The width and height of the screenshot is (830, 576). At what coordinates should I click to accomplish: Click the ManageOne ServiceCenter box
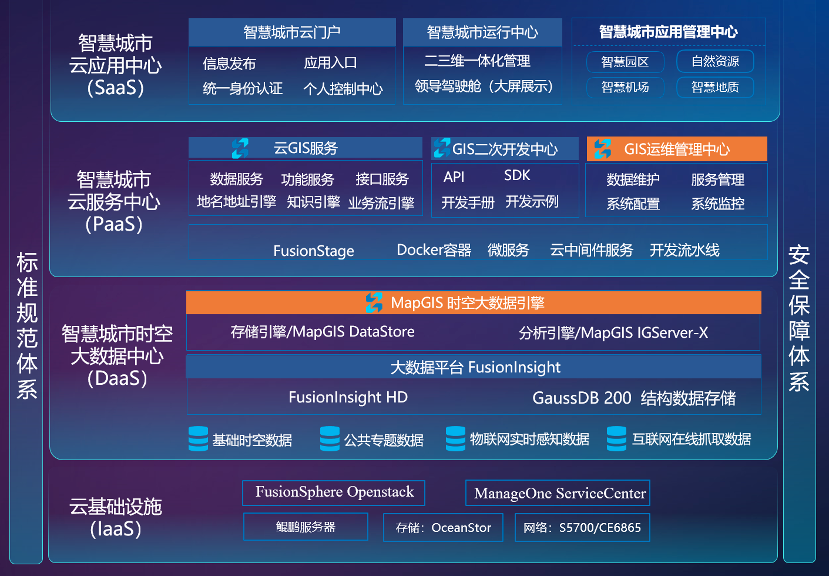point(557,493)
